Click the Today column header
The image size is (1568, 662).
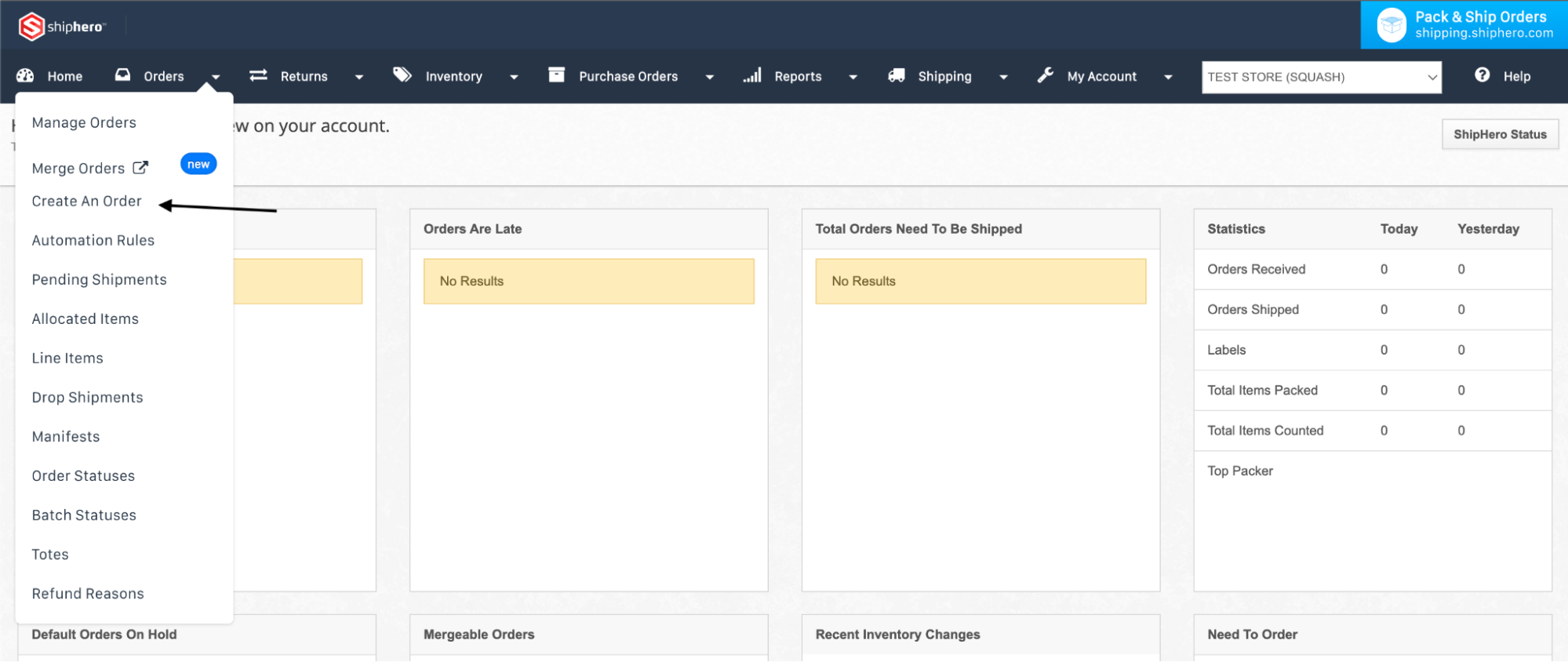click(1399, 229)
